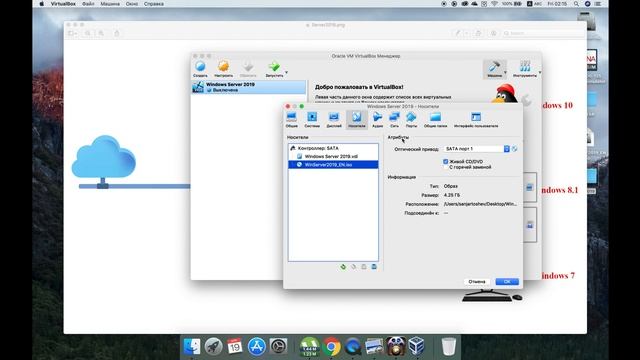Screen dimensions: 640x360
Task: Click the OK button in settings dialog
Action: [507, 282]
